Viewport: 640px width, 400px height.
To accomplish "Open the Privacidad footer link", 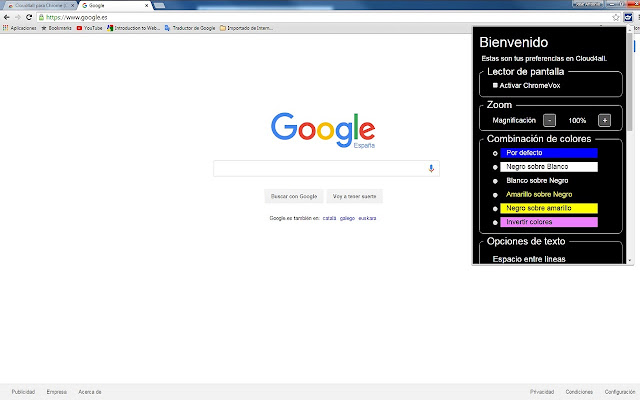I will (542, 392).
